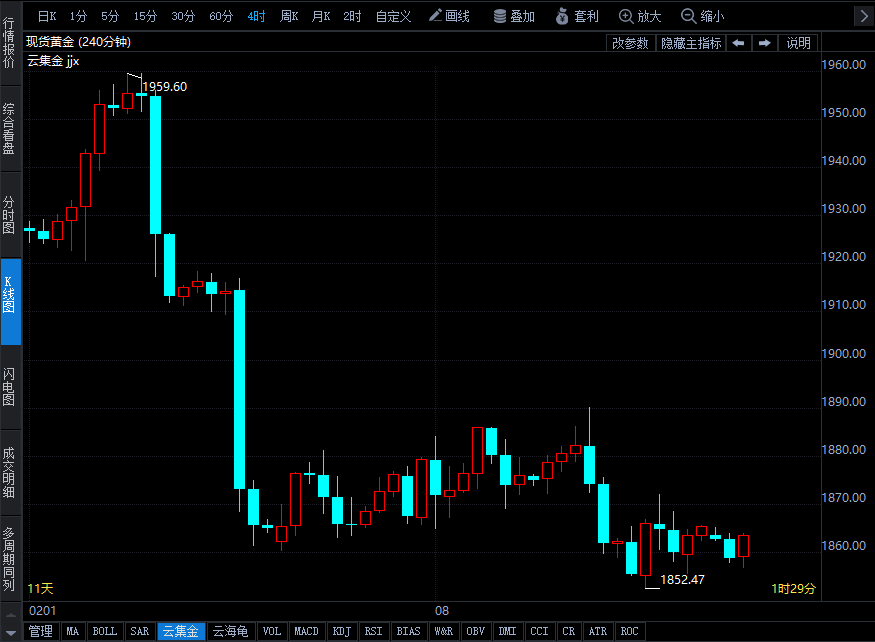Click the bottom-left up arrow expander

[11, 615]
